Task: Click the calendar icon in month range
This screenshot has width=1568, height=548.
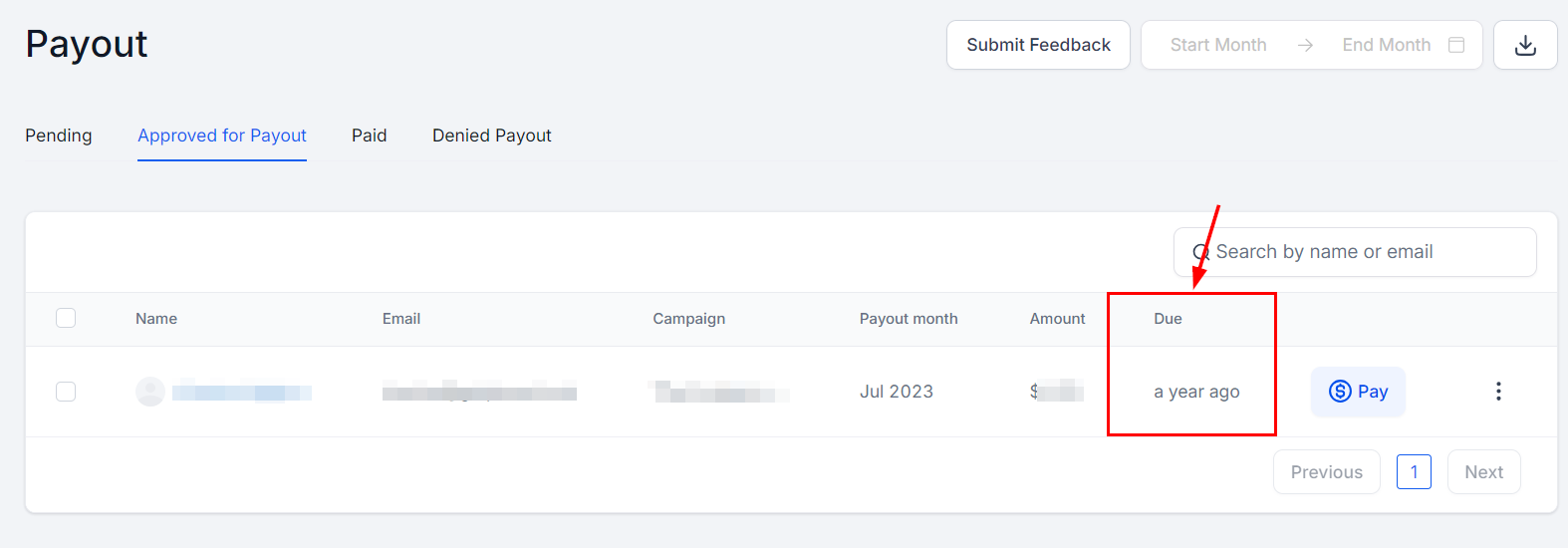Action: [x=1456, y=45]
